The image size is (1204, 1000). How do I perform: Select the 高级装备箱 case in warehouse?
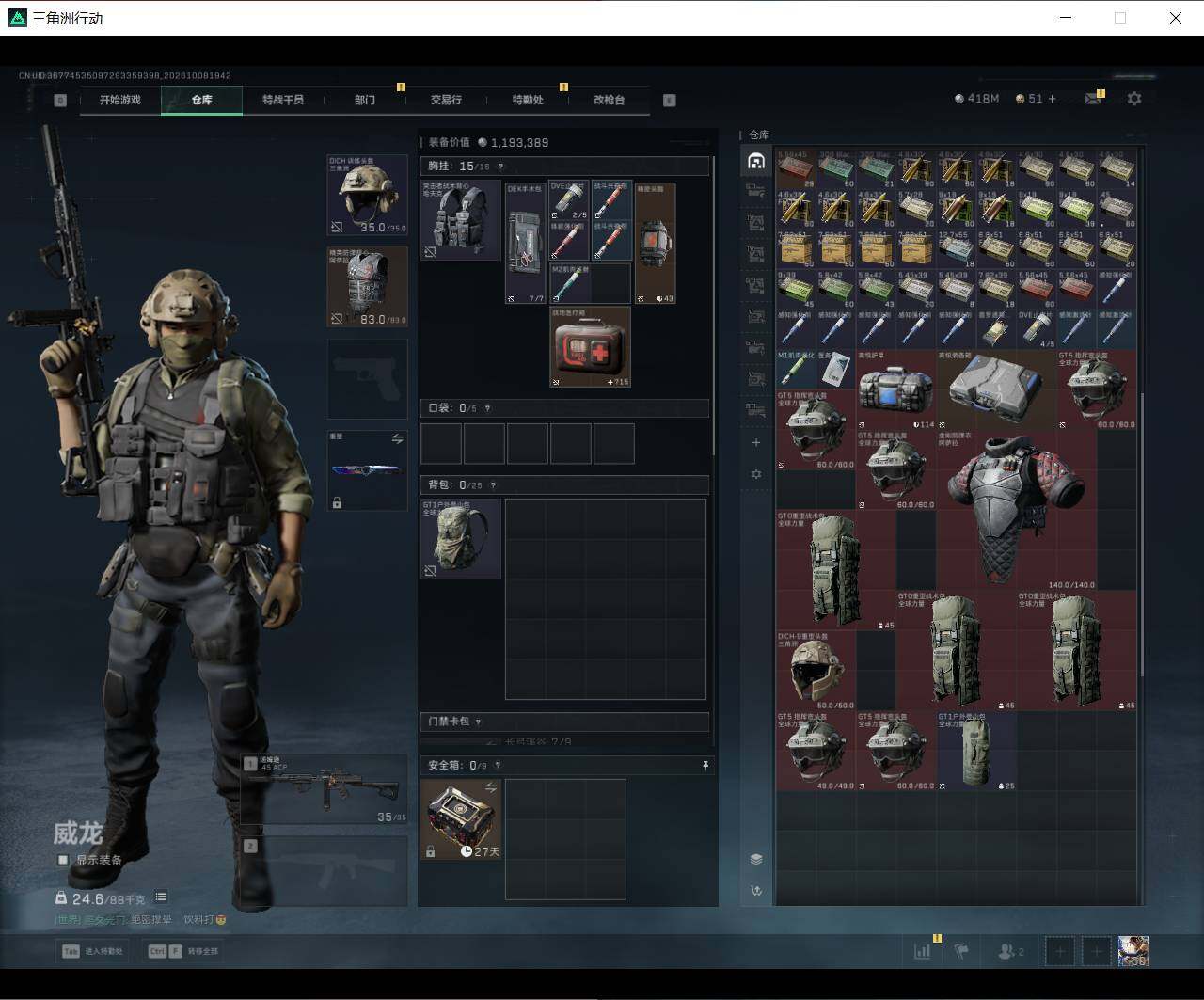coord(996,390)
